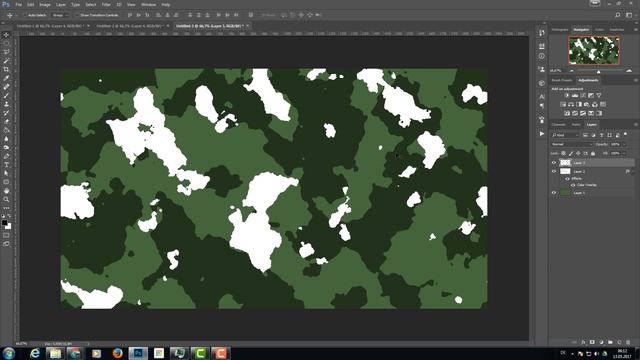Create a new layer in Layers panel
640x360 pixels.
pos(619,342)
